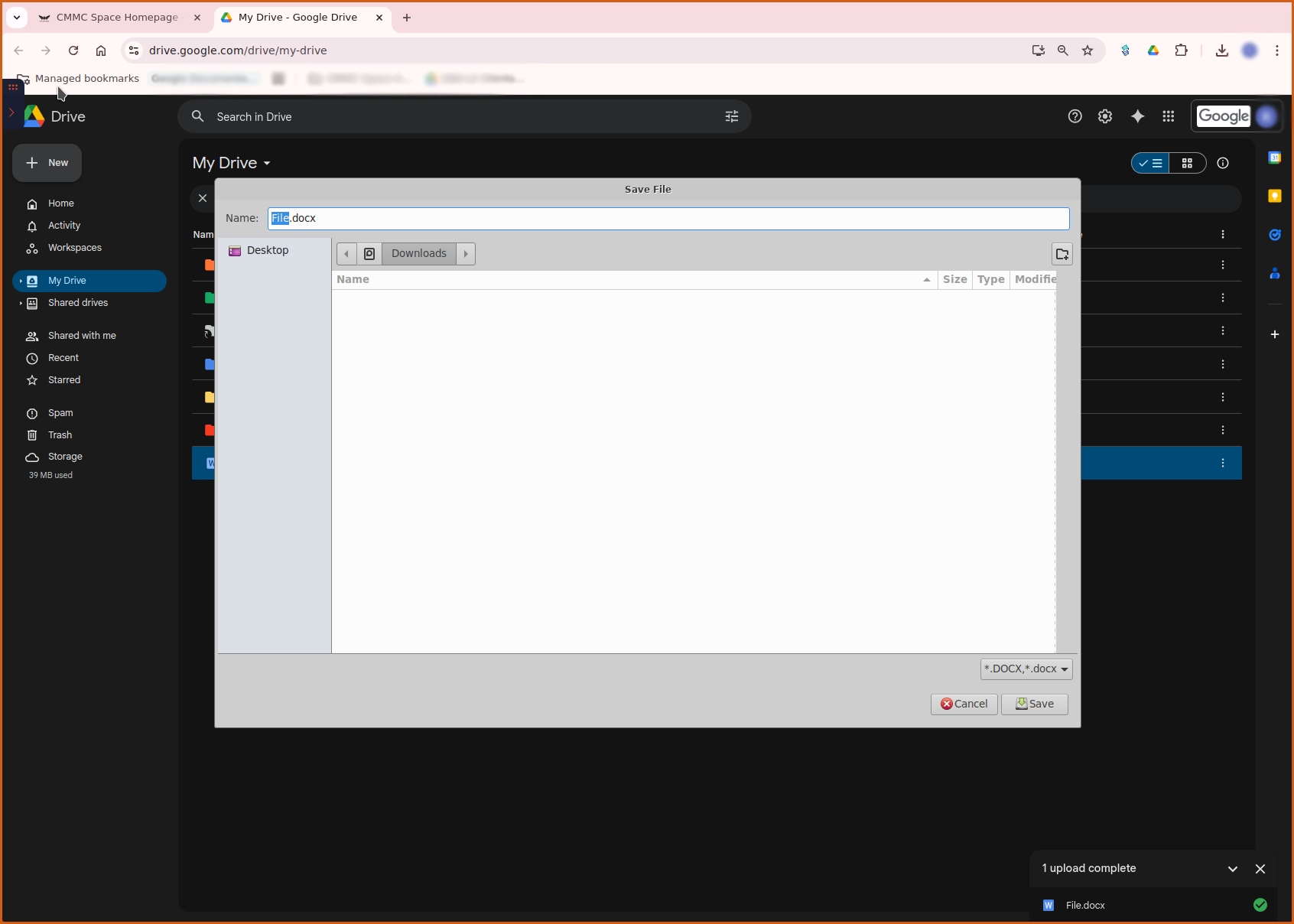Sort files by Size column

click(x=954, y=279)
